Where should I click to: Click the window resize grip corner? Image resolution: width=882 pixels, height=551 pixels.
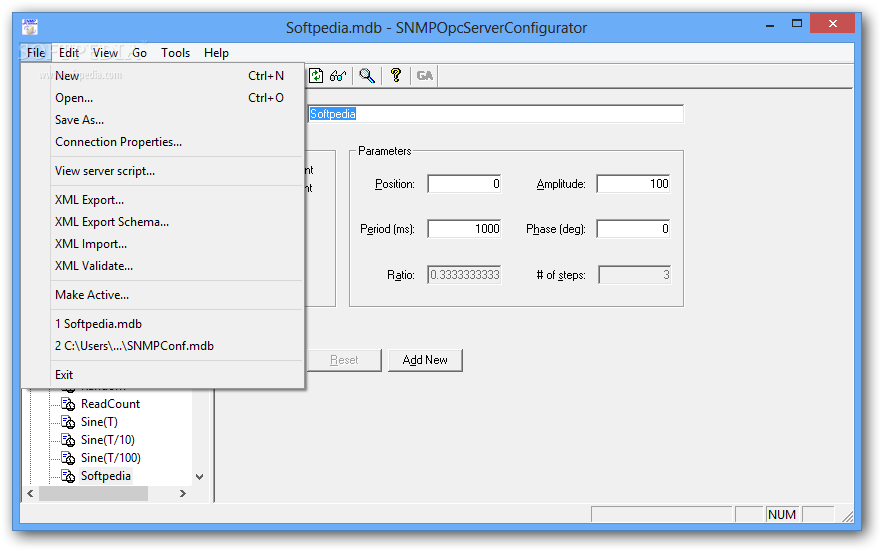click(847, 516)
